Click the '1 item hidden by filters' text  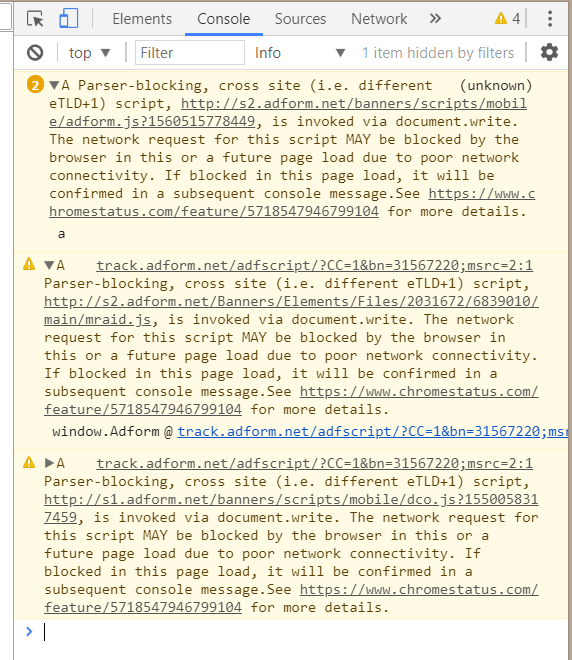[x=438, y=53]
